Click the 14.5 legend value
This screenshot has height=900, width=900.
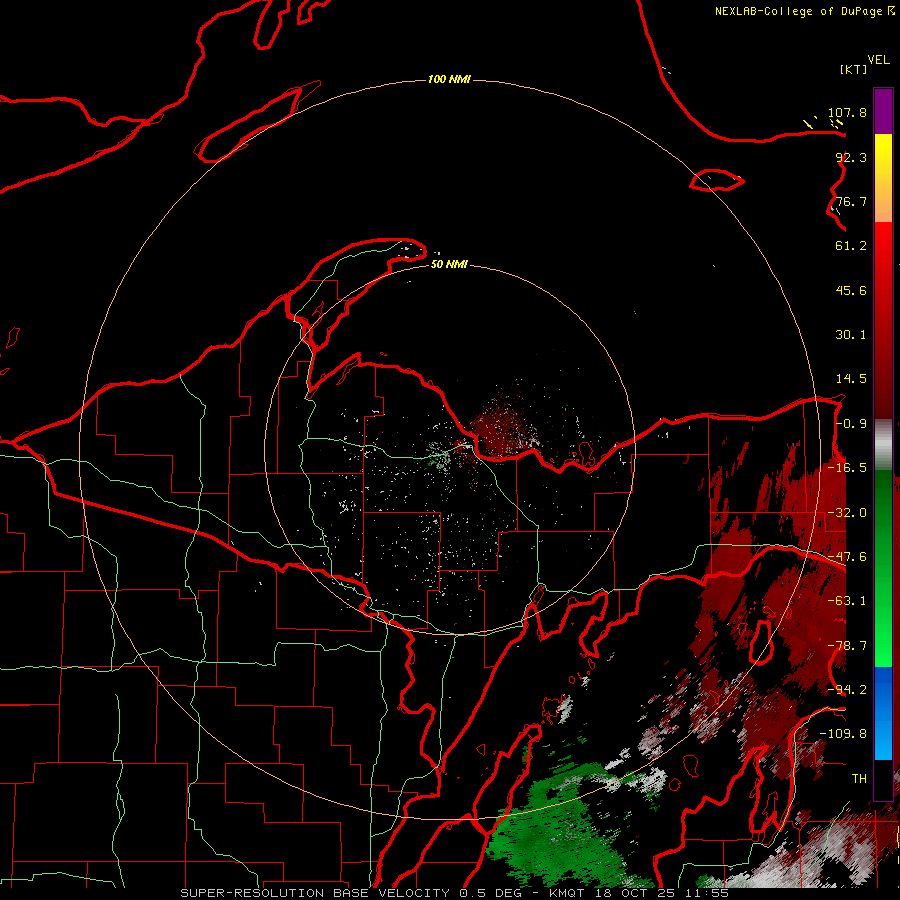851,379
